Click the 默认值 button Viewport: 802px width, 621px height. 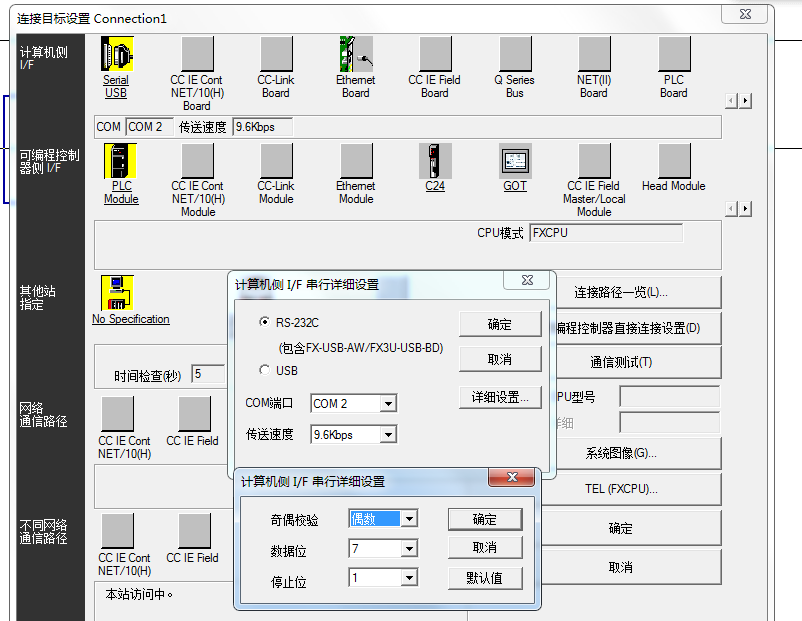(x=484, y=578)
